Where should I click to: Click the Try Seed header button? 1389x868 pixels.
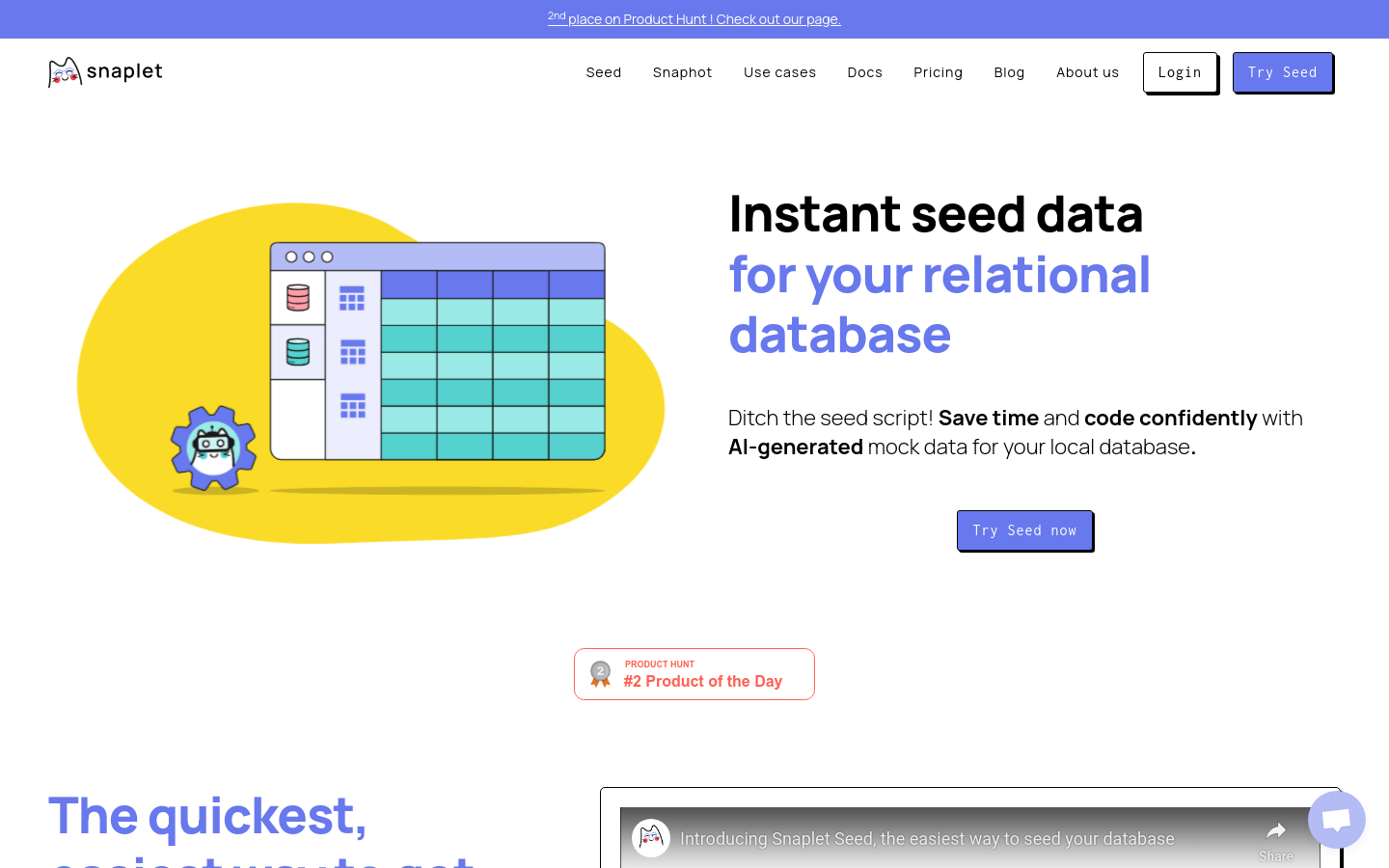[1283, 72]
